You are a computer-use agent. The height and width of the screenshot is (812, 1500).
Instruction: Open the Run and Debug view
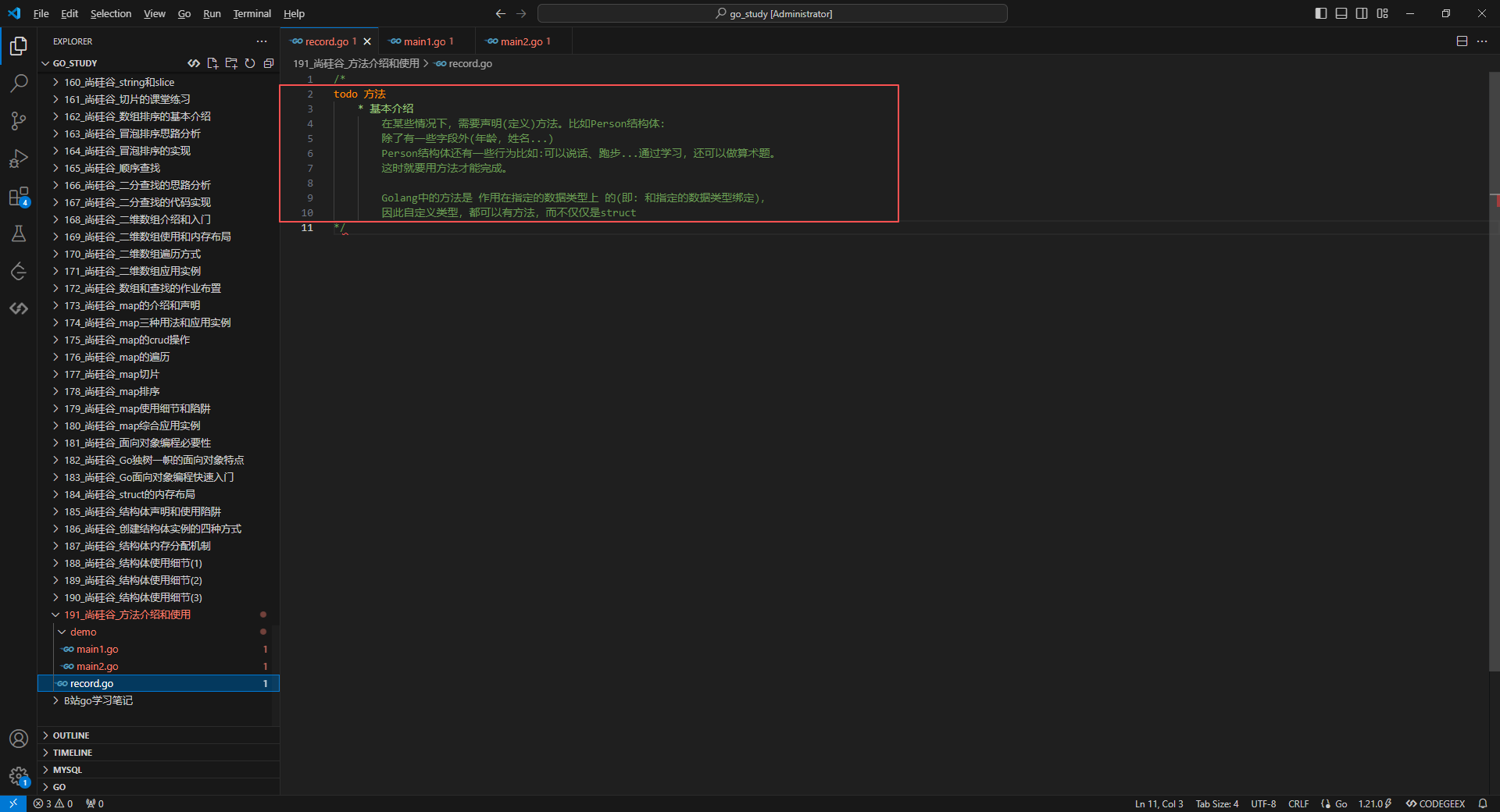pos(19,158)
